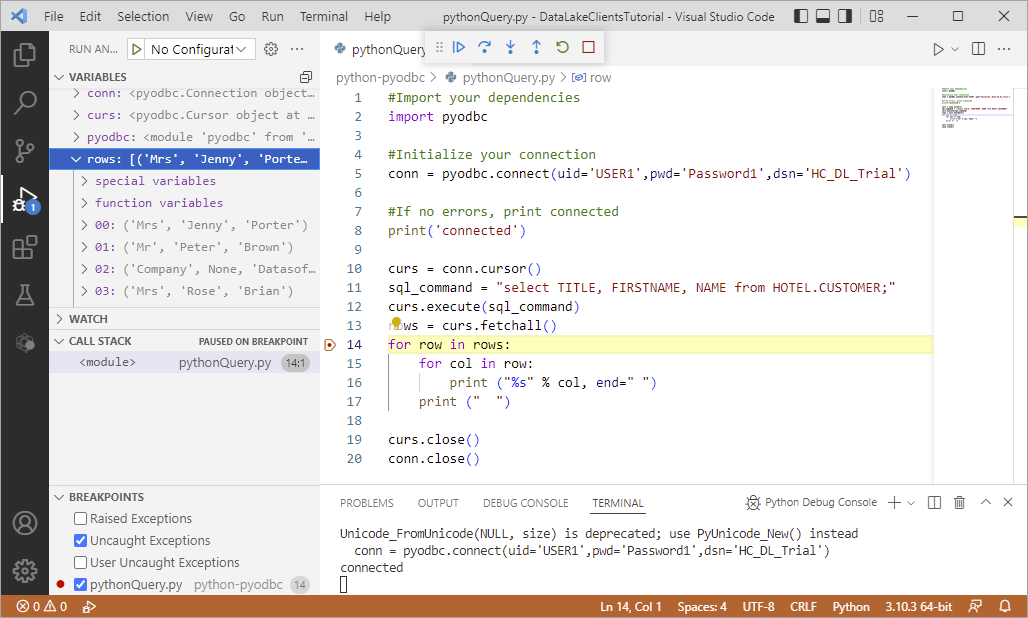The height and width of the screenshot is (618, 1028).
Task: Open the Selection menu
Action: [143, 16]
